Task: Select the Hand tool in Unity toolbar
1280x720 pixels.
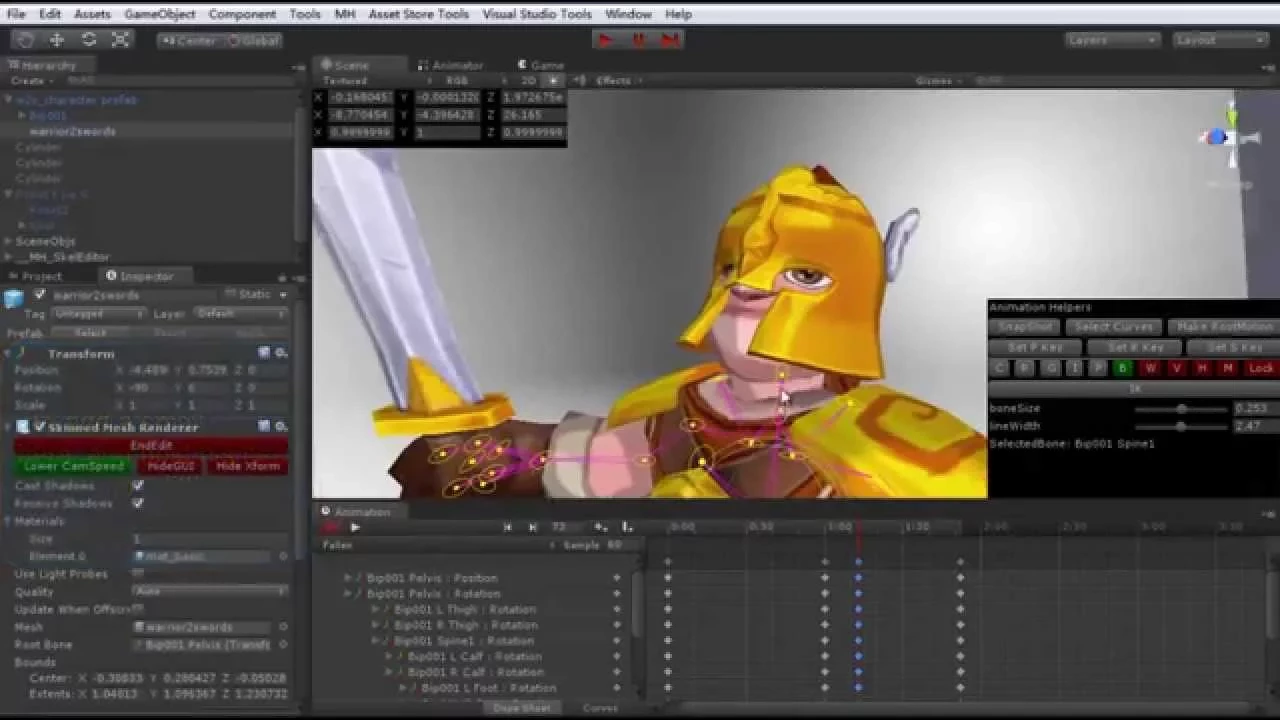Action: [x=26, y=40]
